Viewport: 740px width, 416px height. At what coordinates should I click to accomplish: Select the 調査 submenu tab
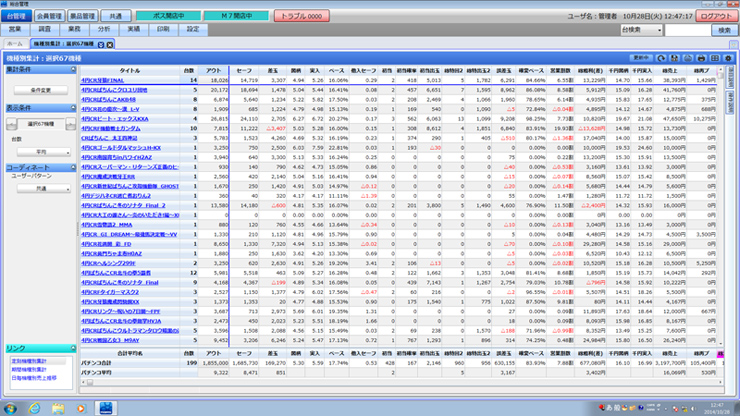(45, 29)
